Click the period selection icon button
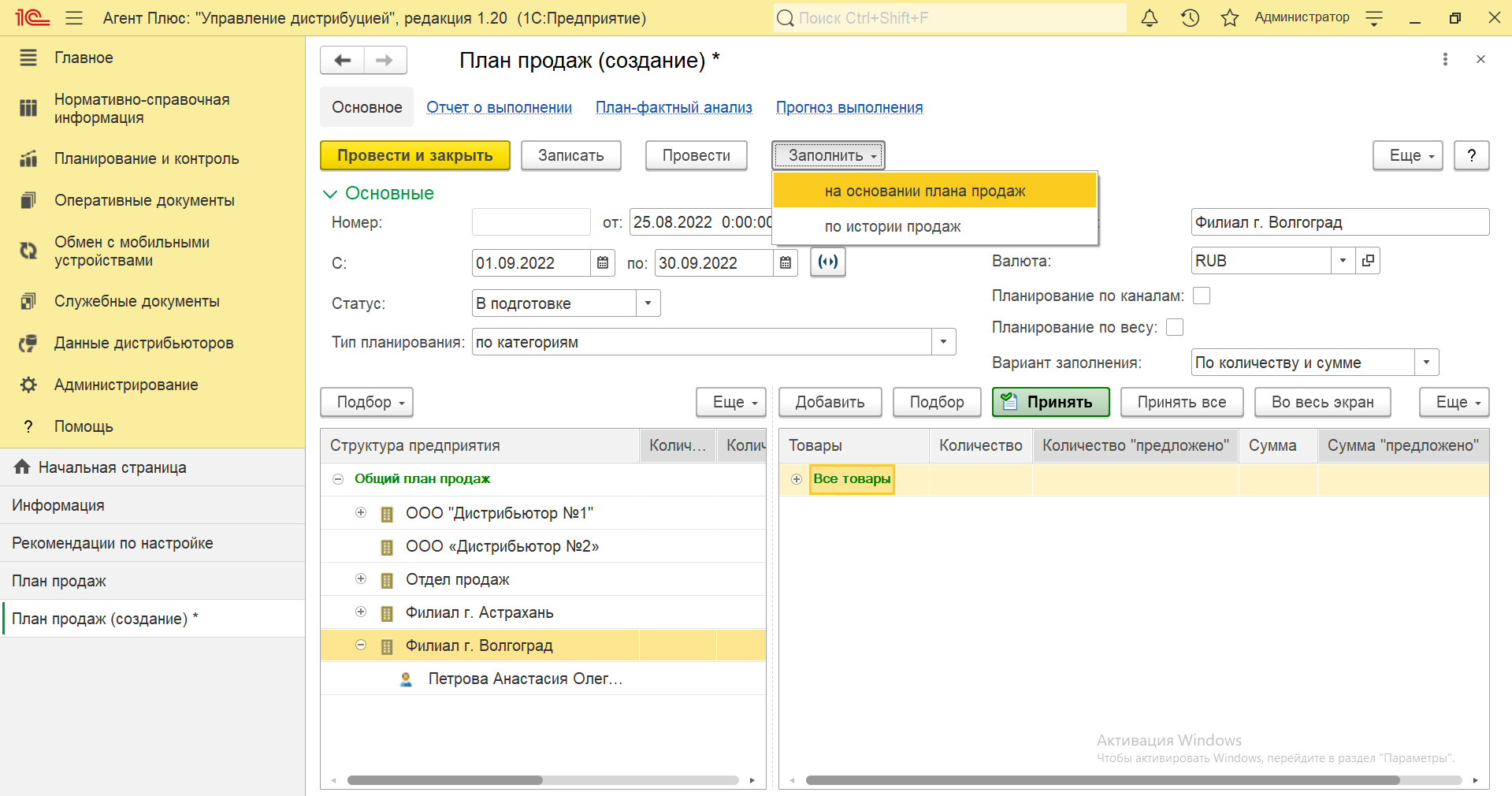This screenshot has width=1512, height=796. tap(828, 262)
